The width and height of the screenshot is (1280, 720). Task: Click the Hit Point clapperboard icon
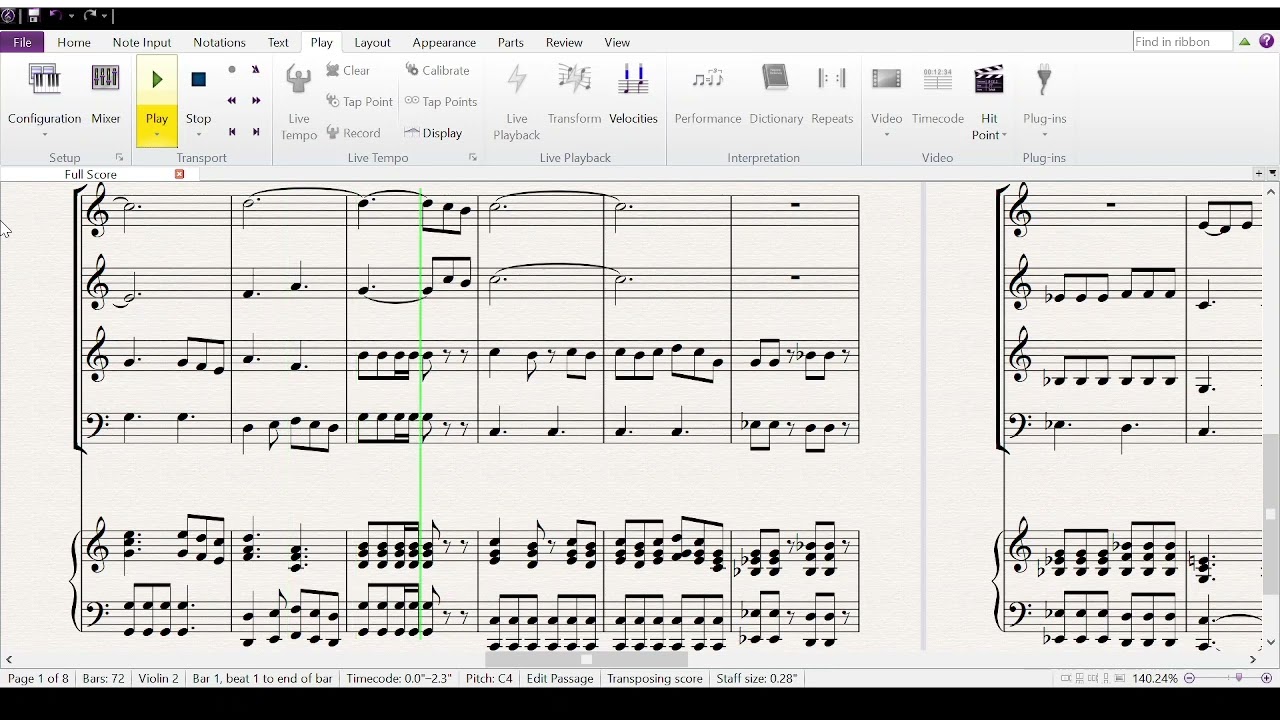coord(989,80)
